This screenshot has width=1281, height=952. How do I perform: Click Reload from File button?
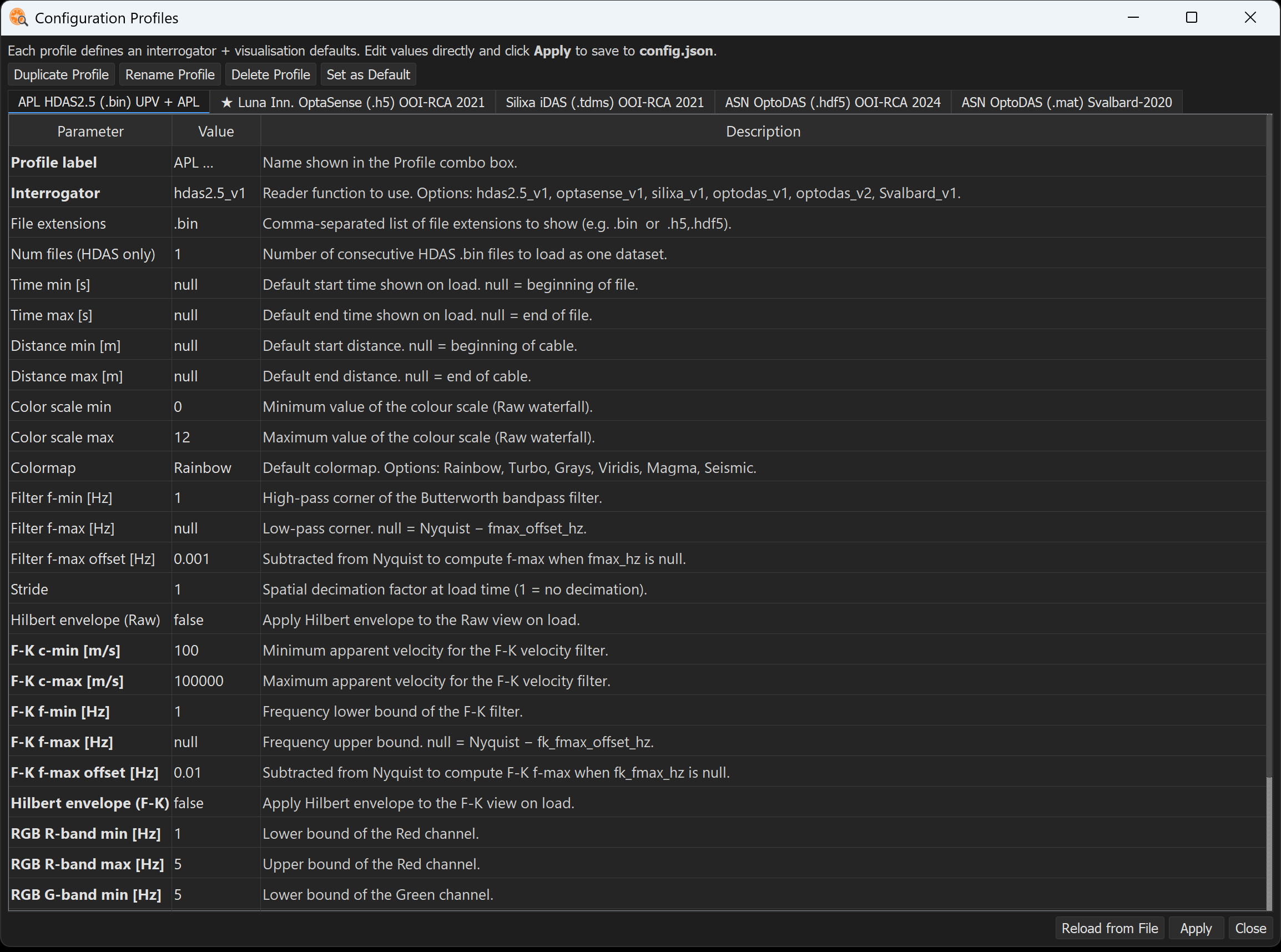click(1109, 928)
